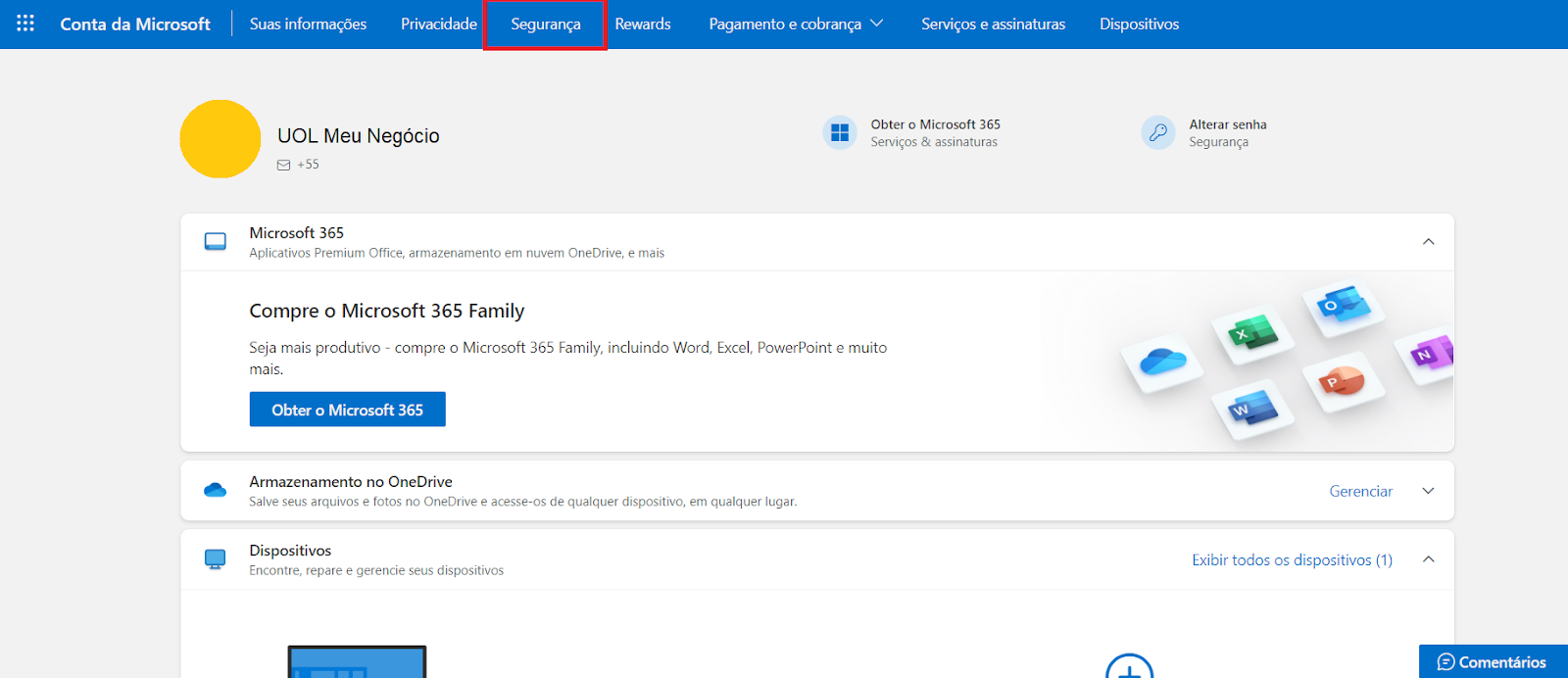Viewport: 1568px width, 678px height.
Task: Open Serviços e assinaturas tab
Action: [993, 24]
